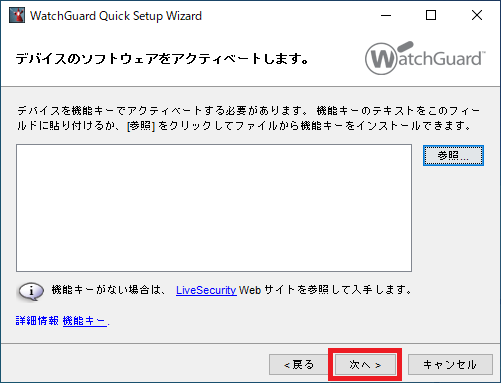Click the WatchGuard app icon in title bar

point(17,15)
